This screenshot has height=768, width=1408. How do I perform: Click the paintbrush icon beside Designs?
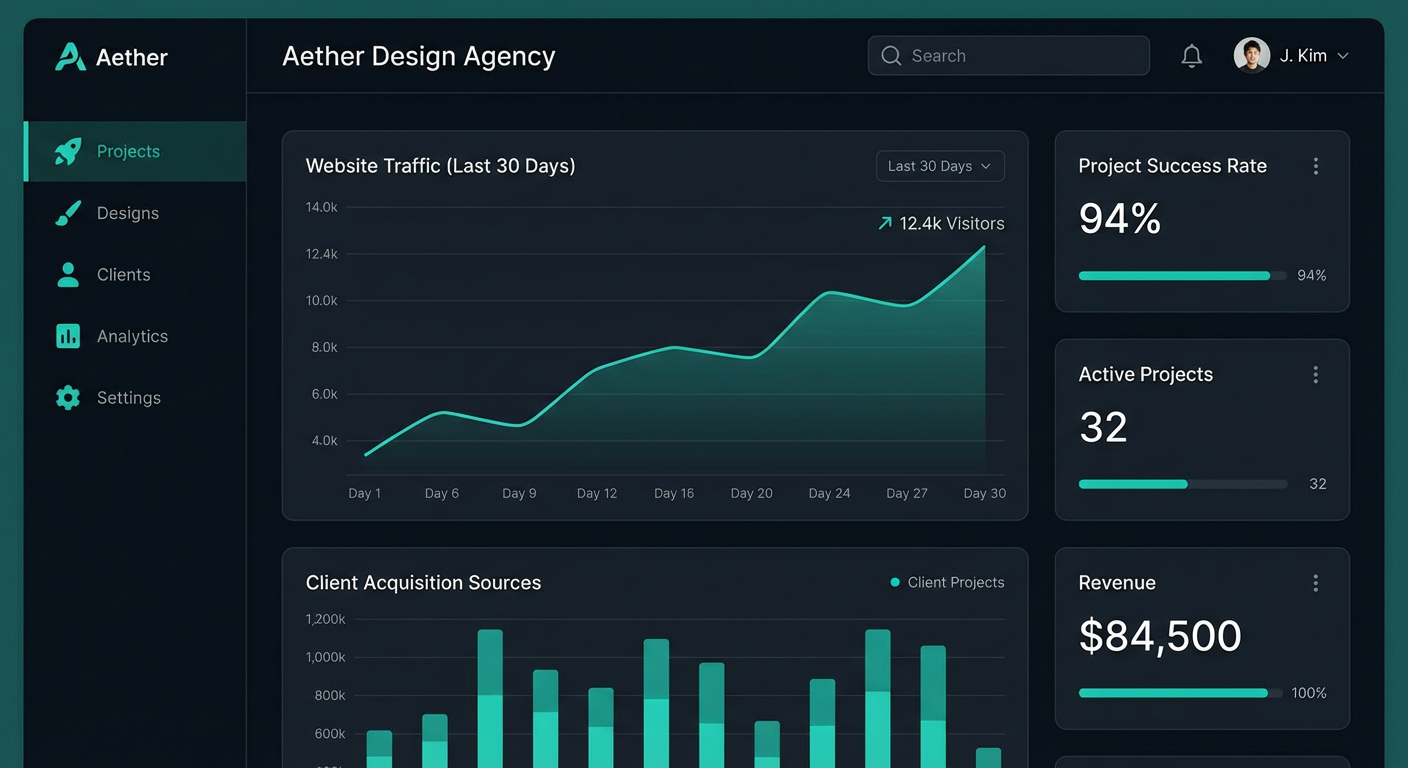68,213
